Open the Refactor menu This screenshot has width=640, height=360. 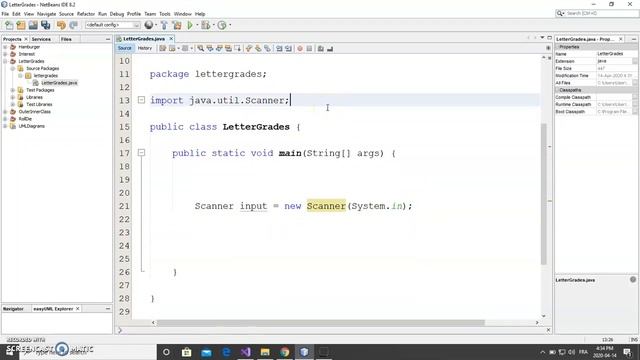click(x=86, y=14)
